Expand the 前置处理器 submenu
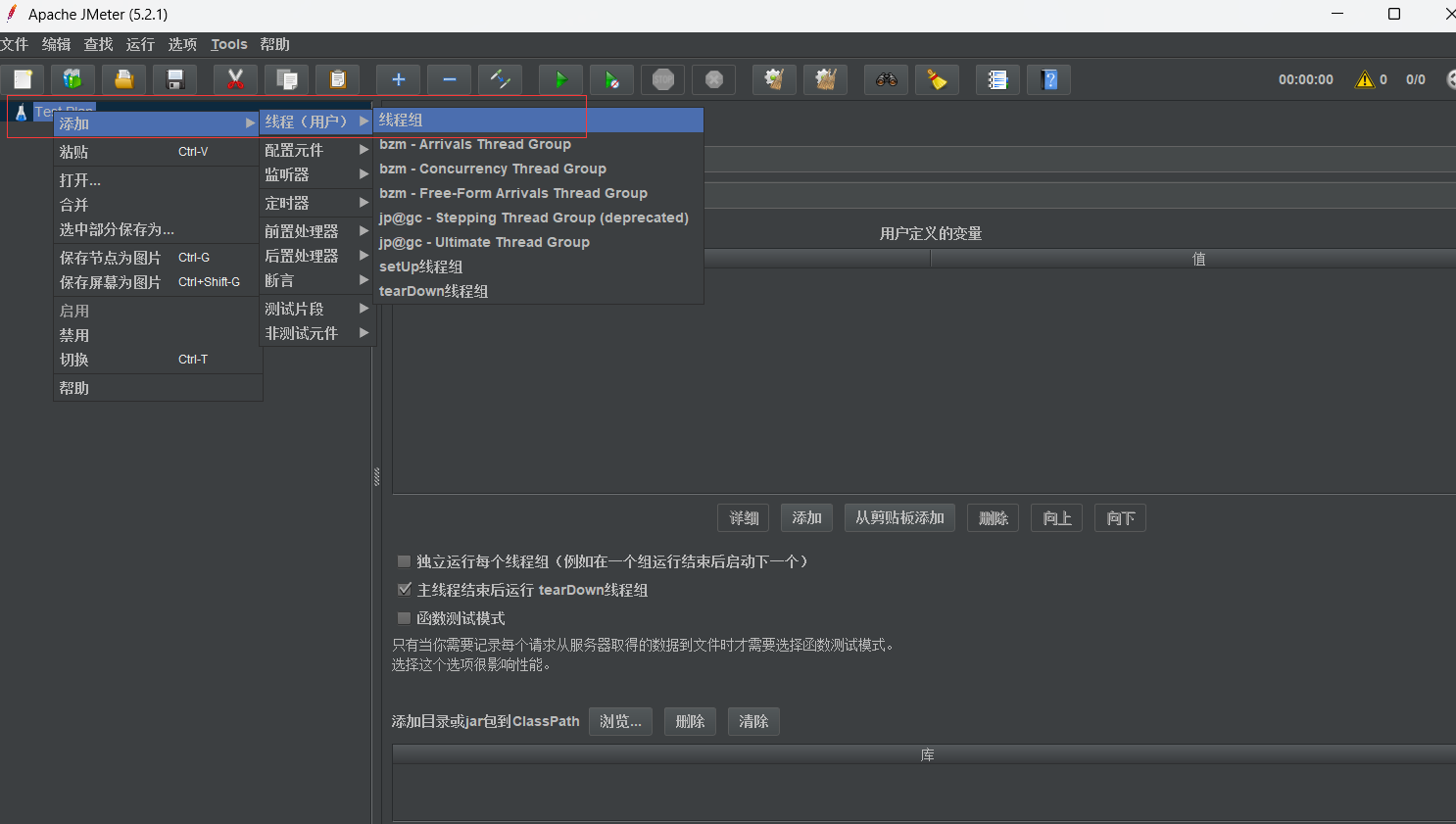Viewport: 1456px width, 824px height. pos(316,231)
